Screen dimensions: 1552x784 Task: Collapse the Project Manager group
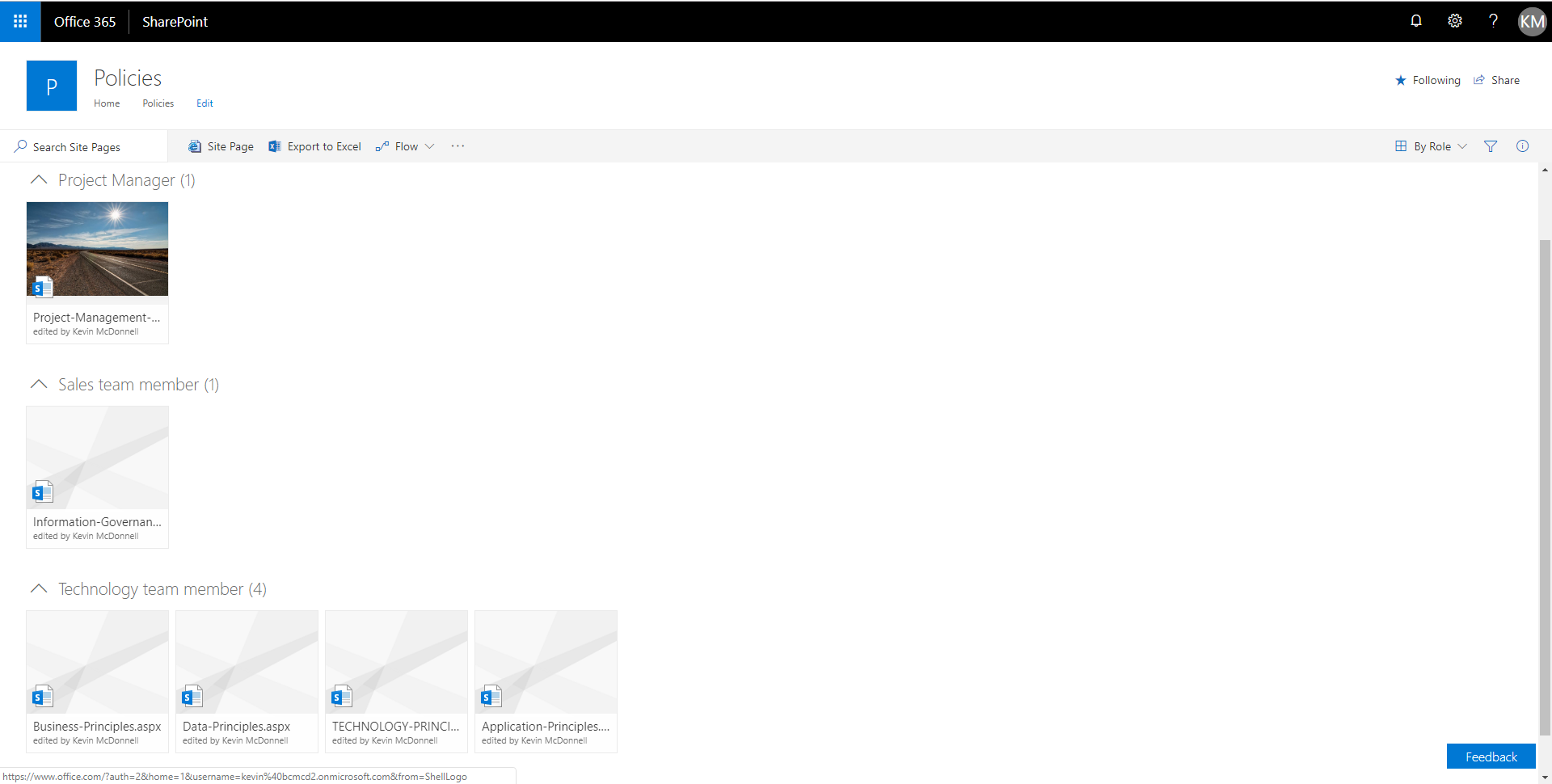coord(38,179)
